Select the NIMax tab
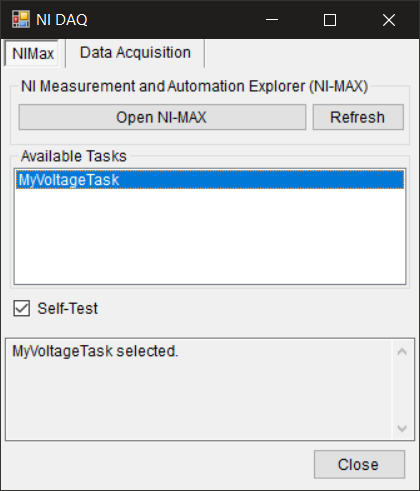 [x=33, y=53]
